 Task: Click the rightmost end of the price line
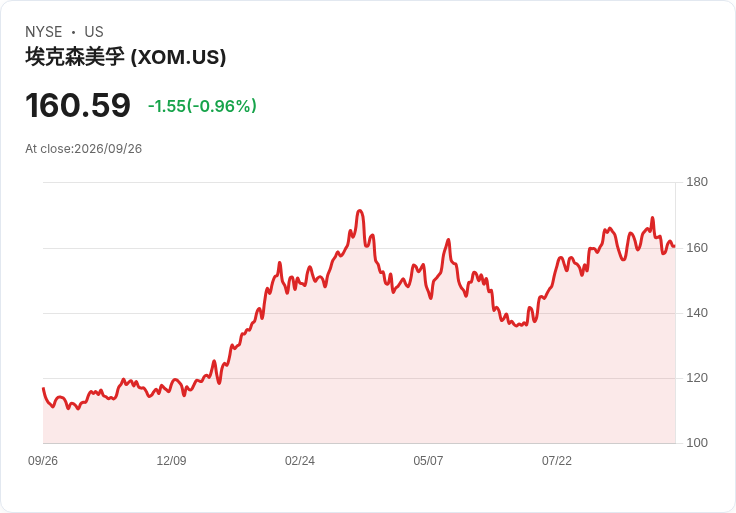(x=674, y=246)
